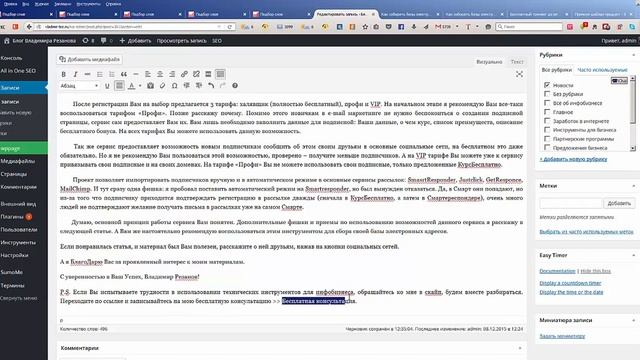This screenshot has height=360, width=640.
Task: Click the browser search field
Action: pos(529,27)
